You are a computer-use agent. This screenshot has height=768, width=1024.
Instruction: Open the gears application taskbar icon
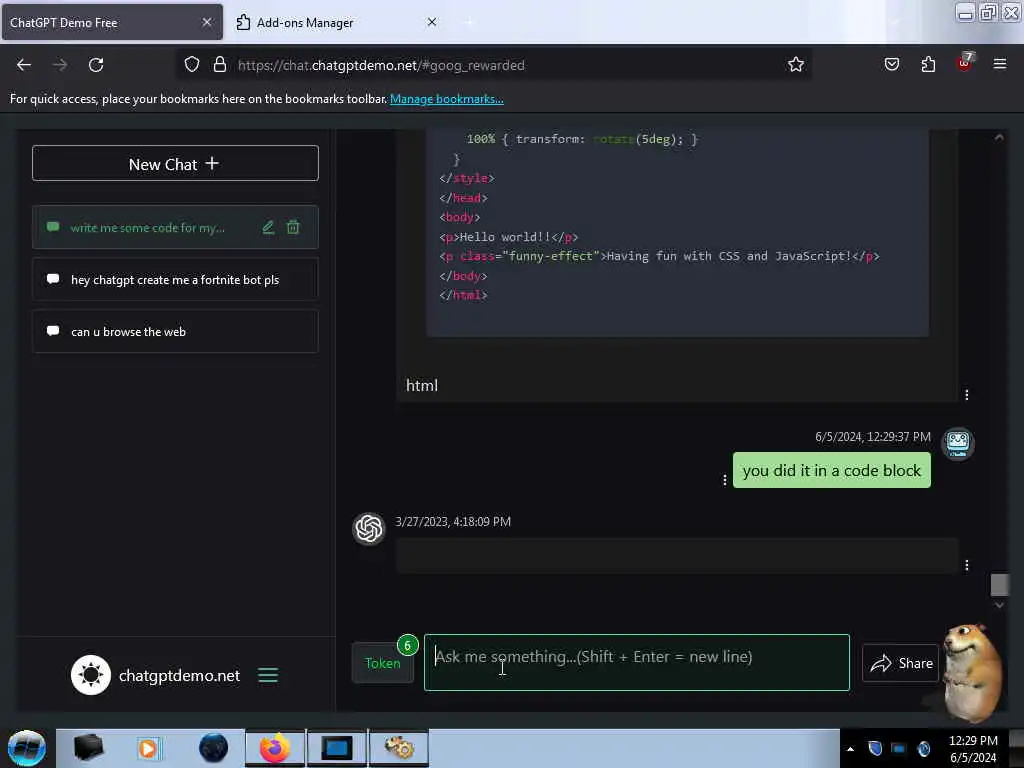[399, 748]
